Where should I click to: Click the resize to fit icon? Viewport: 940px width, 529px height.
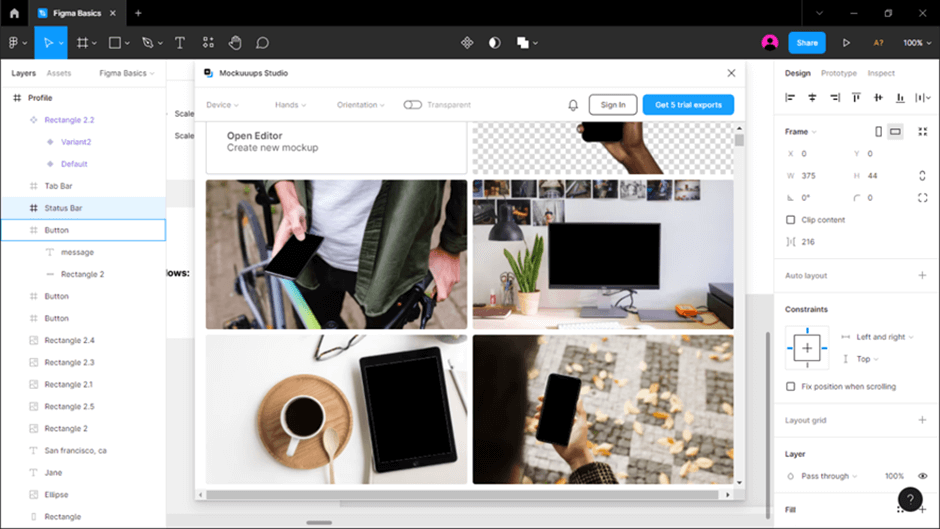tap(923, 131)
